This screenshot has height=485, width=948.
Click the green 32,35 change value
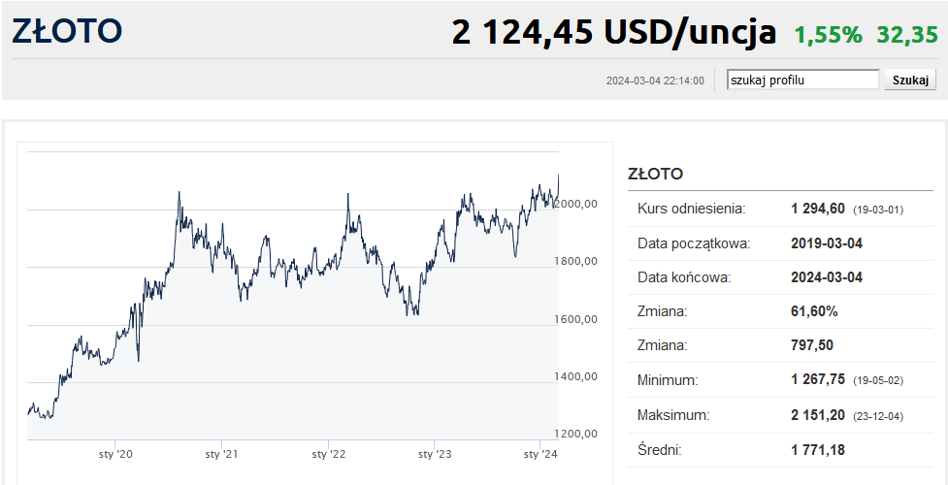click(x=907, y=35)
